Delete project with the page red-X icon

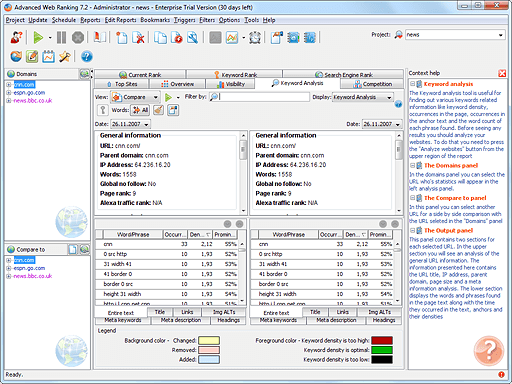[138, 37]
